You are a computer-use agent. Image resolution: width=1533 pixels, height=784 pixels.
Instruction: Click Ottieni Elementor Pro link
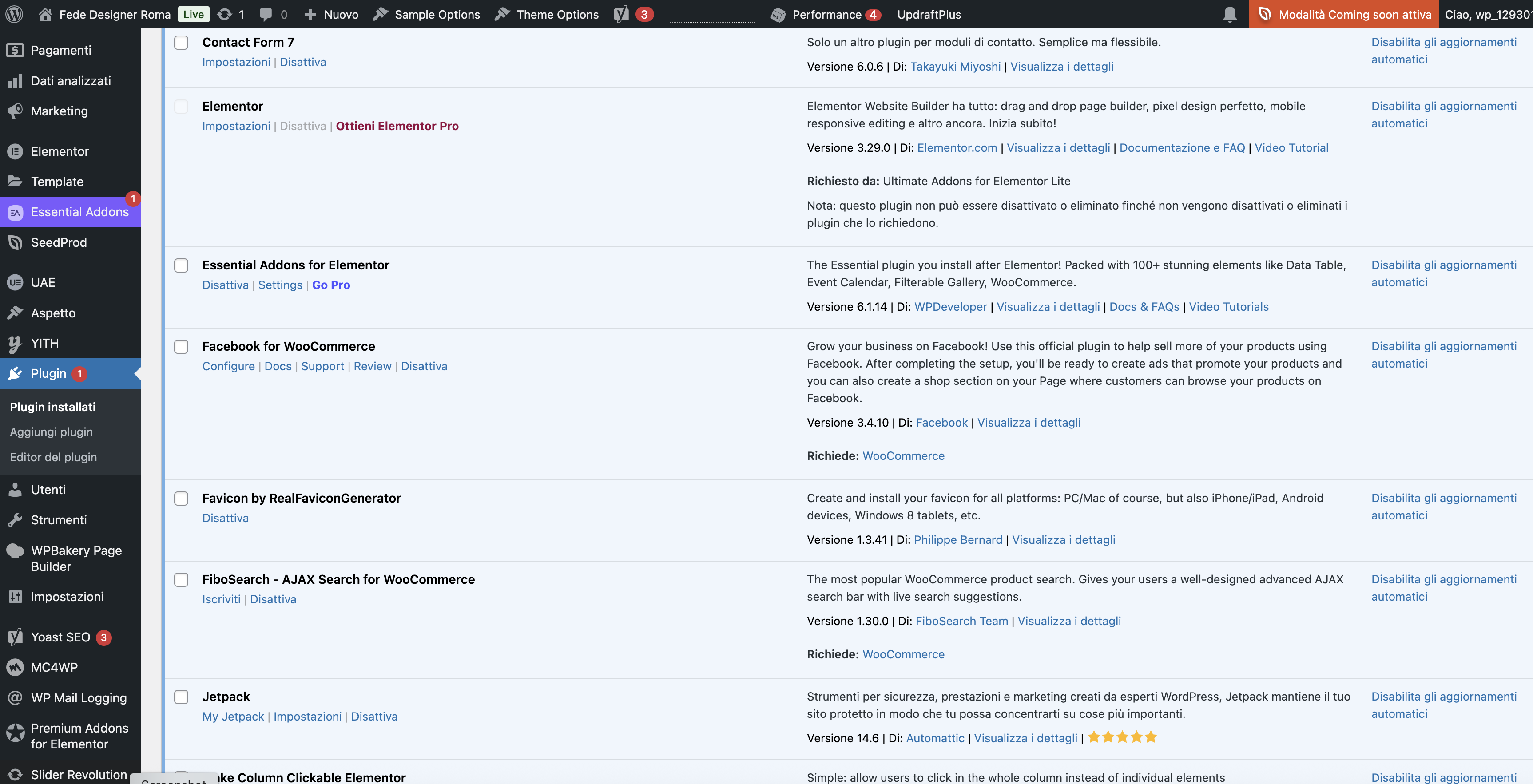pyautogui.click(x=397, y=126)
